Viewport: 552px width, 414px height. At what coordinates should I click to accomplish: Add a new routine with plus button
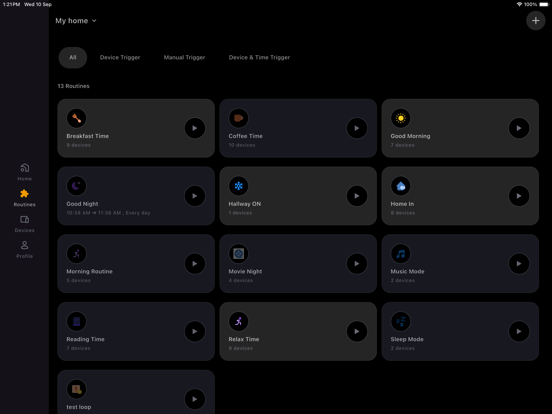[535, 20]
